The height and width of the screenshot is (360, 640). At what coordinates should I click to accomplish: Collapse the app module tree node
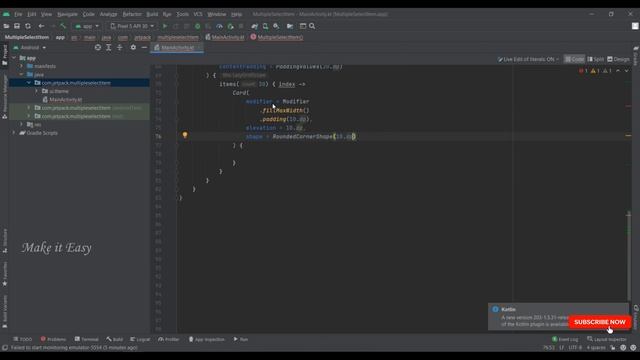[14, 58]
